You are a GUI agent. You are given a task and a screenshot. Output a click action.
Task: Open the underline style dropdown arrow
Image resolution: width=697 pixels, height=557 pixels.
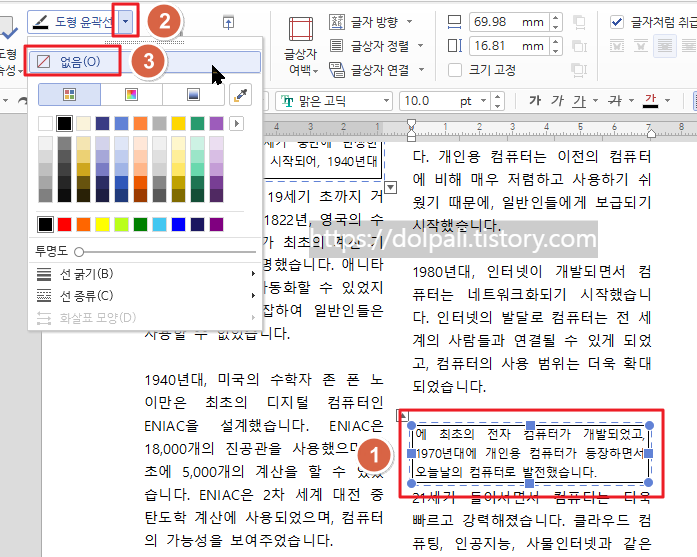595,101
